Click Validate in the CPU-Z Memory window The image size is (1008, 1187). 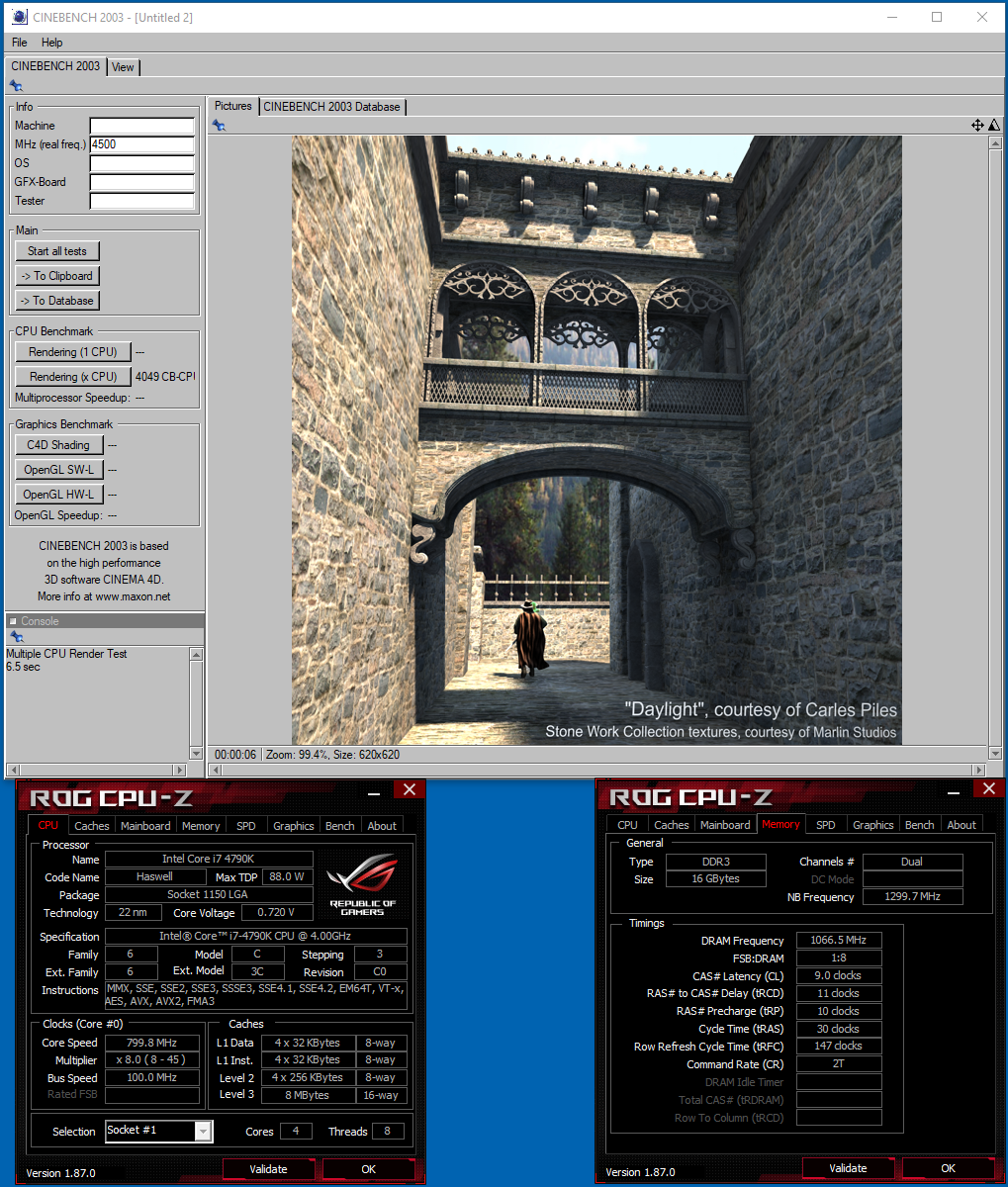pos(848,1167)
